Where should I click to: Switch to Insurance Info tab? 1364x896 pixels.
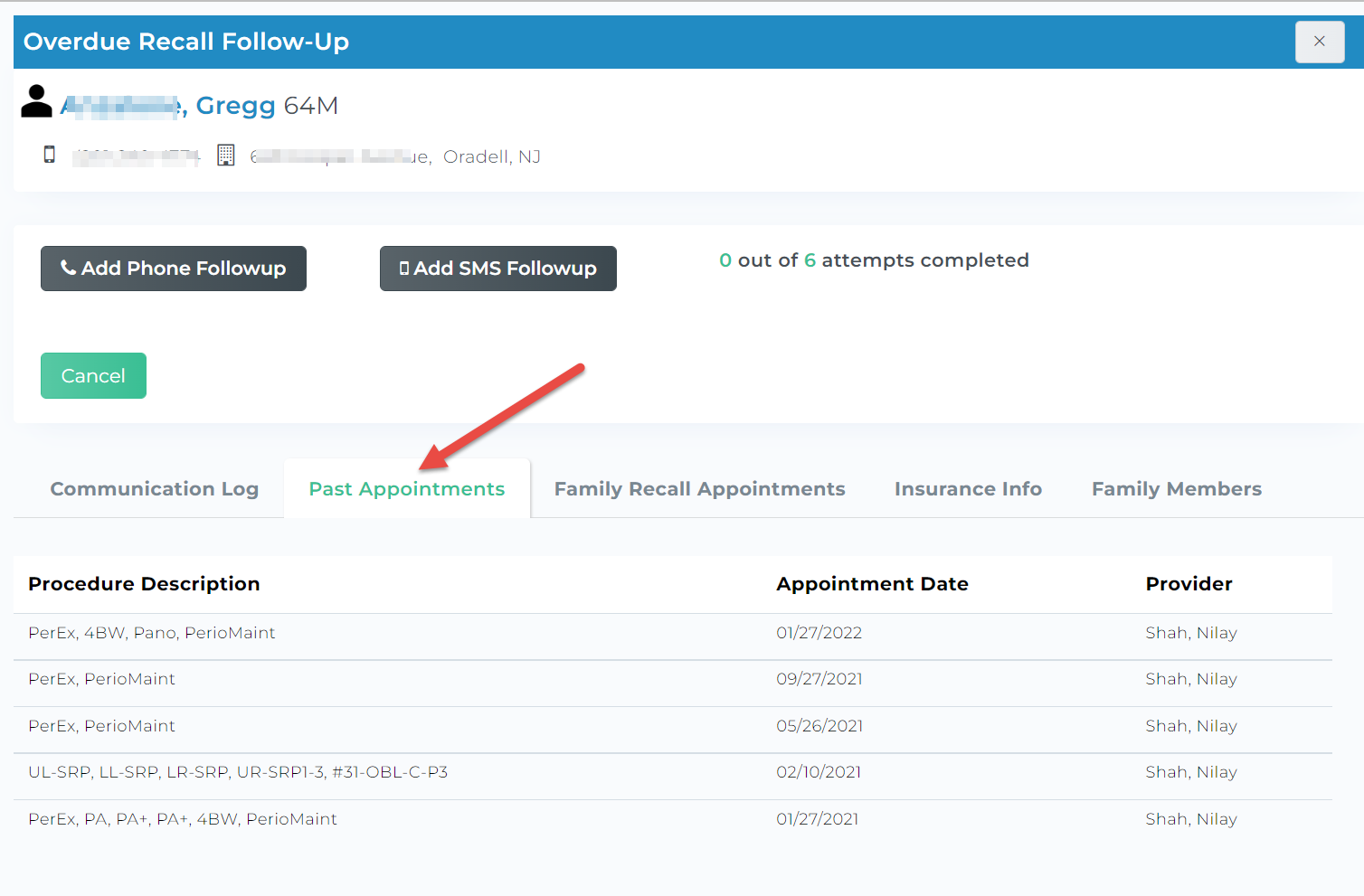tap(968, 489)
